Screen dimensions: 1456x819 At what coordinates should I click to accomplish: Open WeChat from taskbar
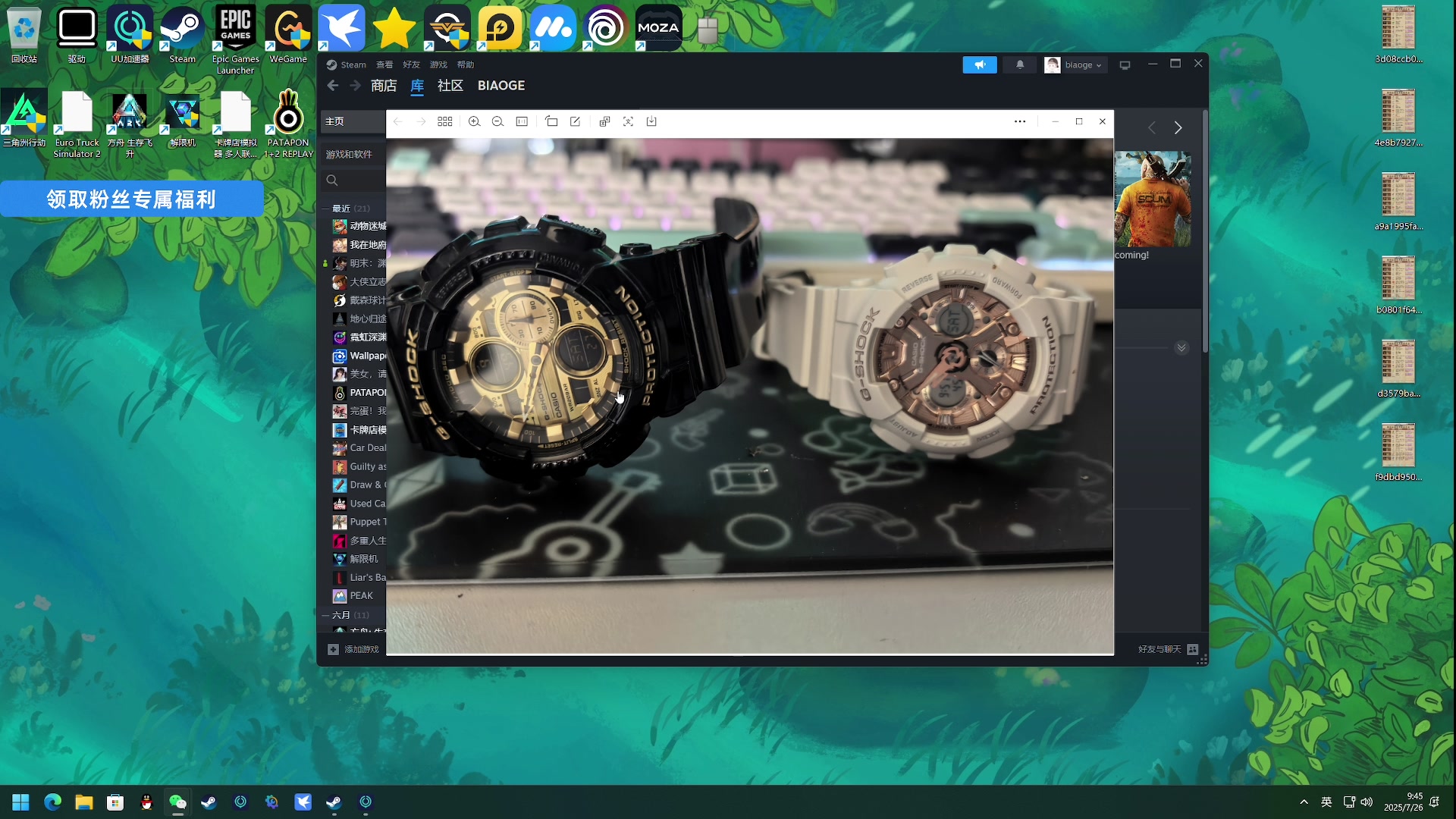(x=177, y=802)
